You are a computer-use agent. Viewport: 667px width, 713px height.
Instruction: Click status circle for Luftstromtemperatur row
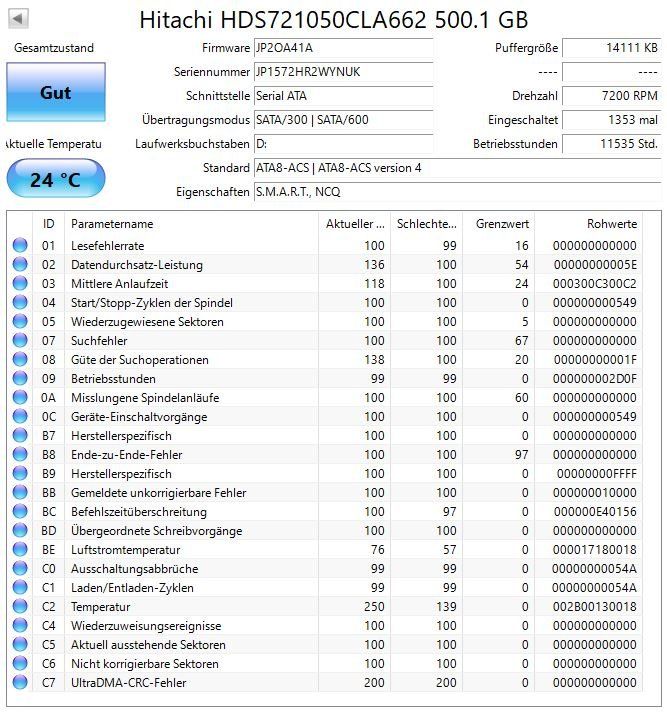tap(20, 550)
